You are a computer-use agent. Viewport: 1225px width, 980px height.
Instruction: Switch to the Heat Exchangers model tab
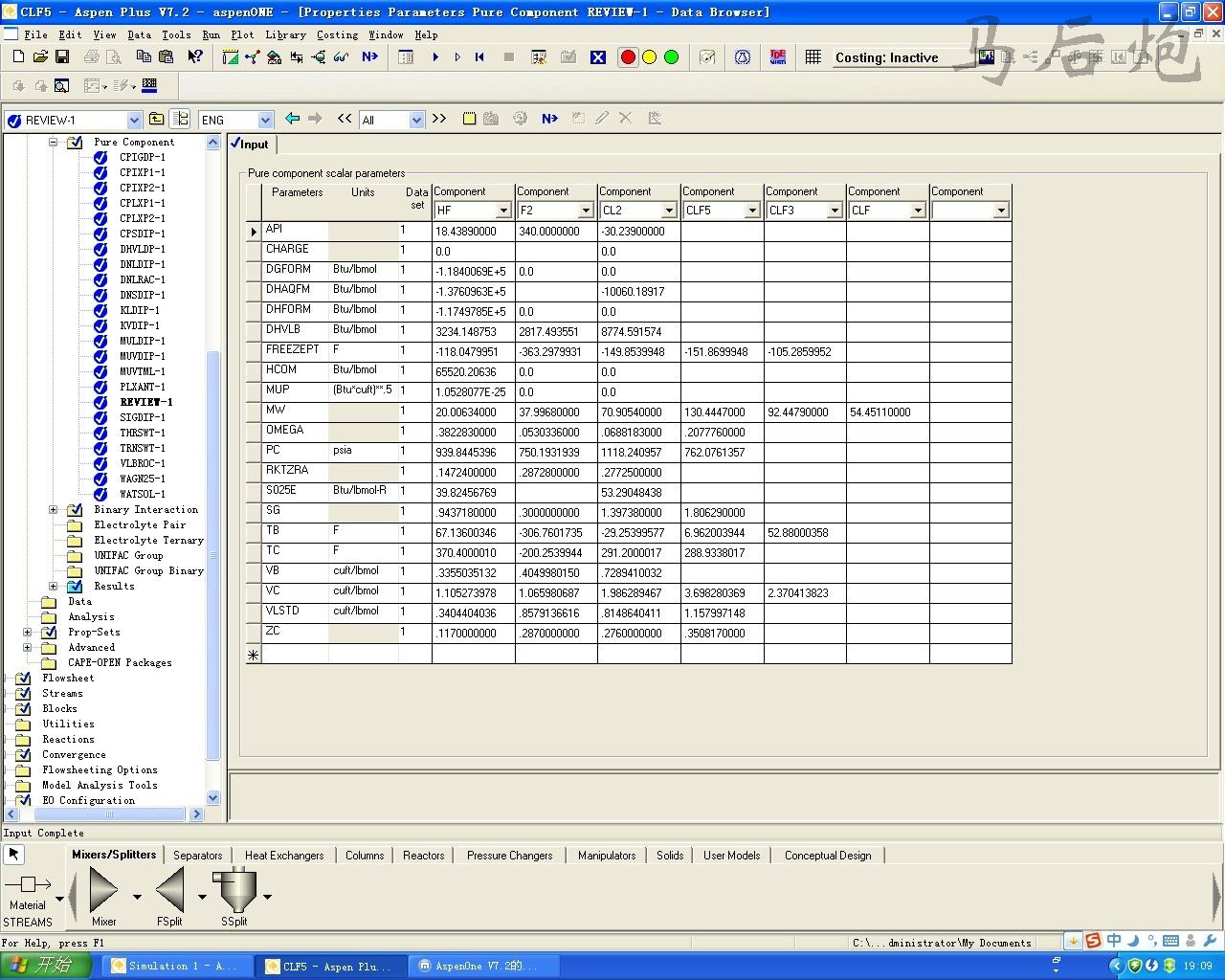(x=284, y=856)
